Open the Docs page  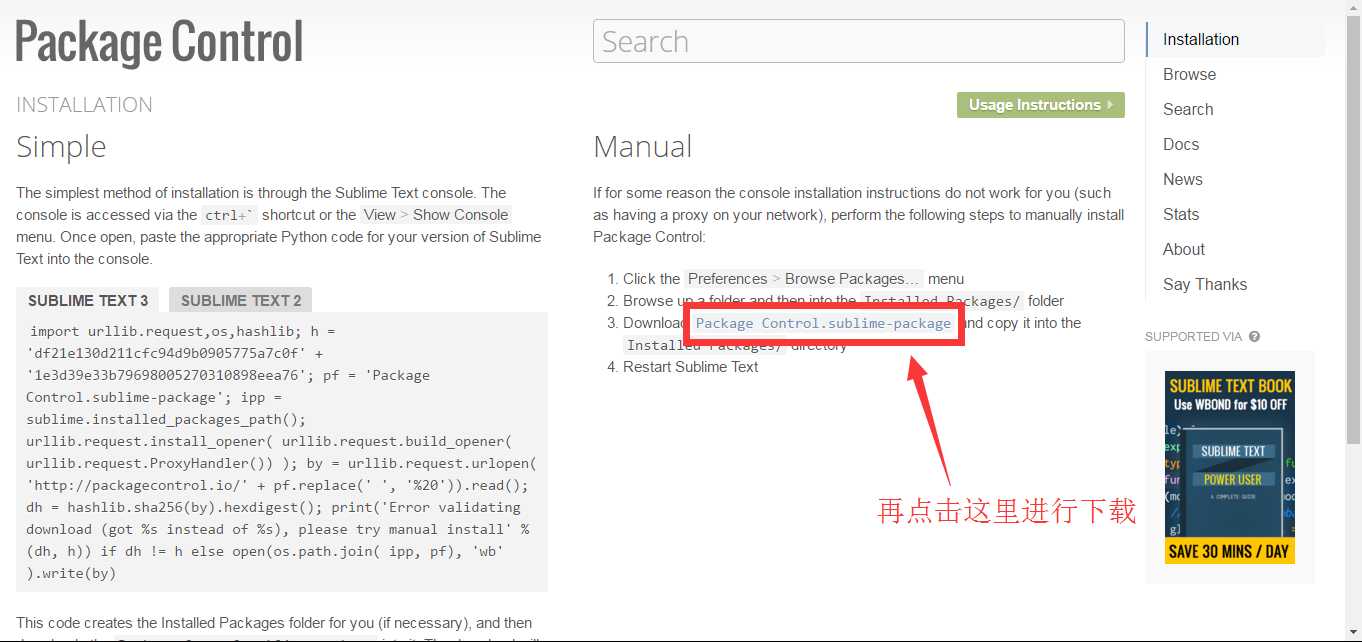click(x=1181, y=145)
